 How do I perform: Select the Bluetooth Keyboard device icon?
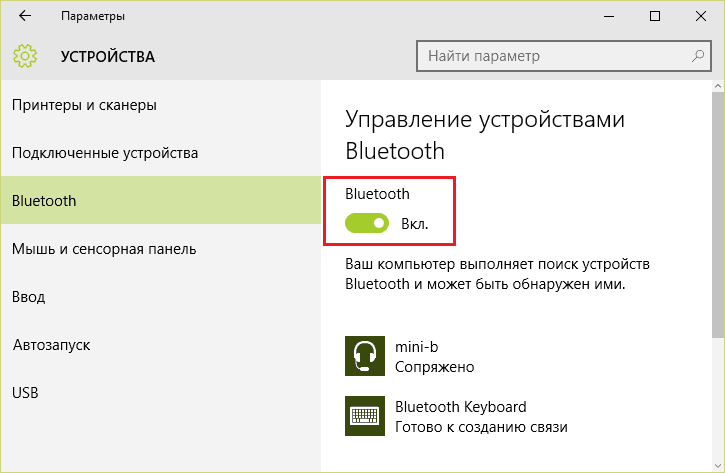(365, 416)
